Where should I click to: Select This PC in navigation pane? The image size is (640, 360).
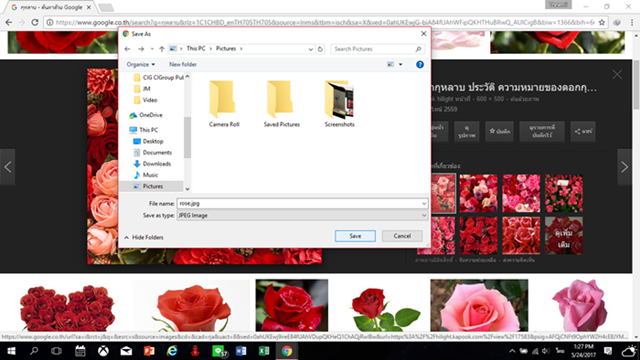point(144,130)
